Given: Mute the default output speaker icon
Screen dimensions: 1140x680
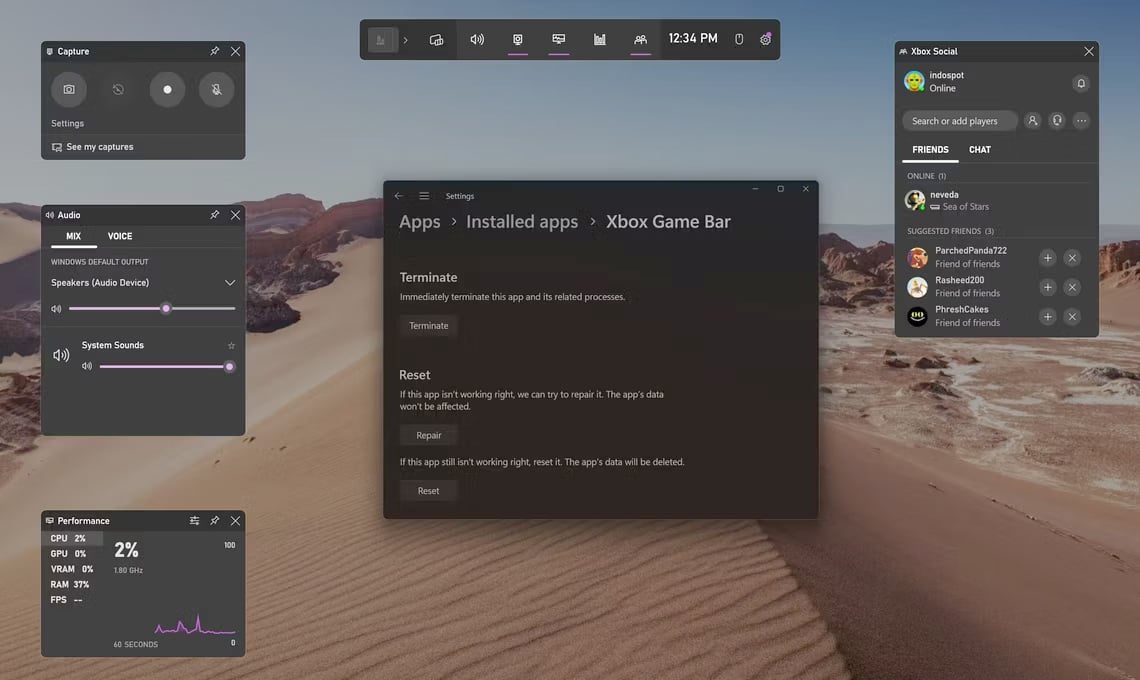Looking at the screenshot, I should click(x=56, y=308).
